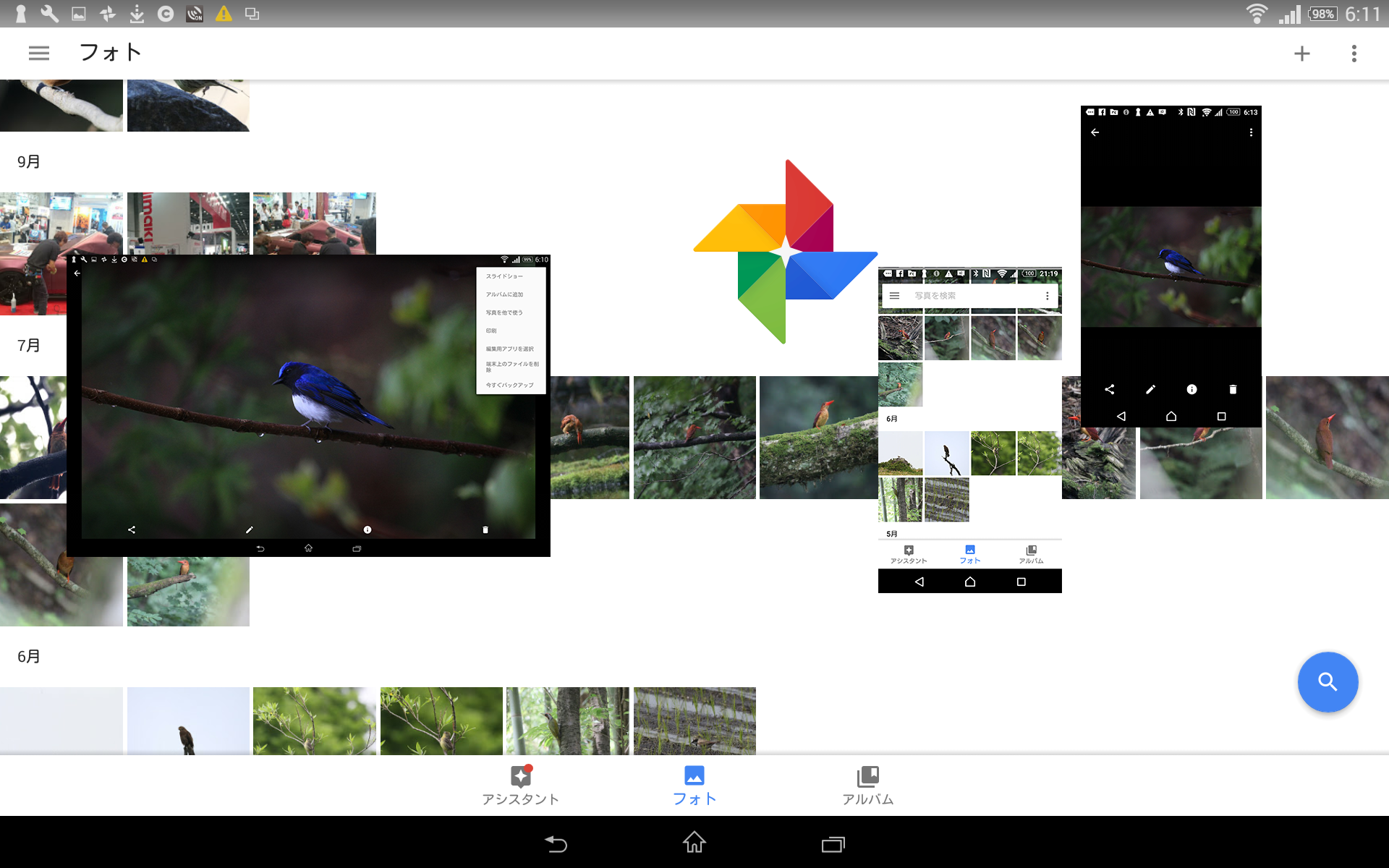Tap info icon in portrait phone viewer

coord(1192,389)
